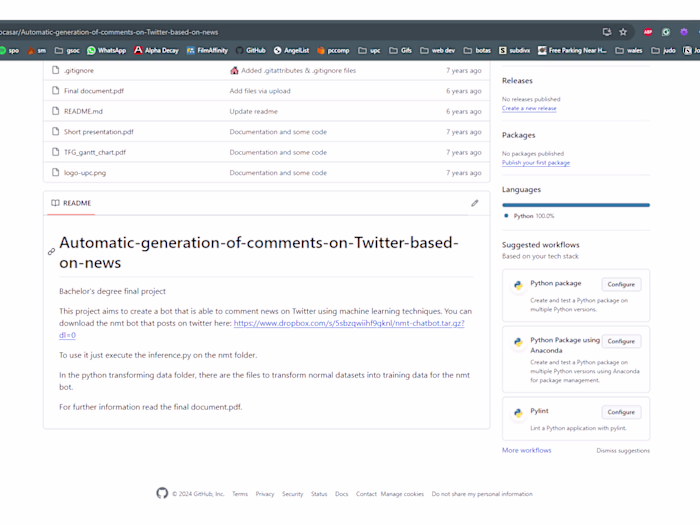The width and height of the screenshot is (700, 525).
Task: Open the README.md file
Action: pyautogui.click(x=83, y=112)
